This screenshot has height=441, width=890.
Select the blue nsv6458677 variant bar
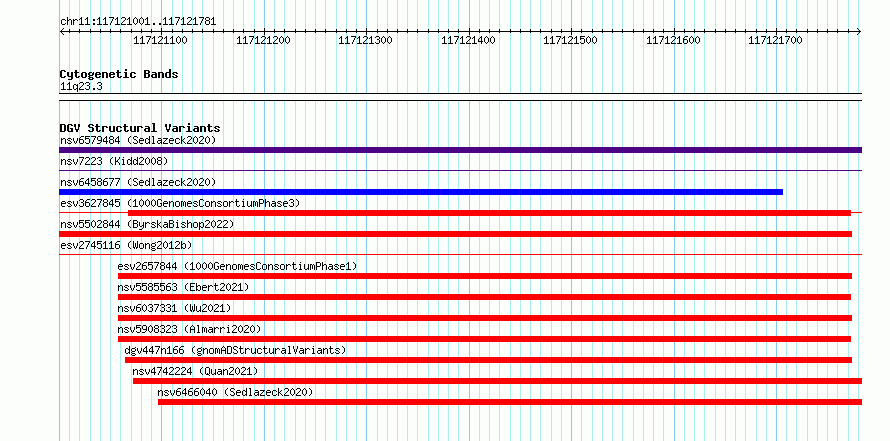point(421,192)
